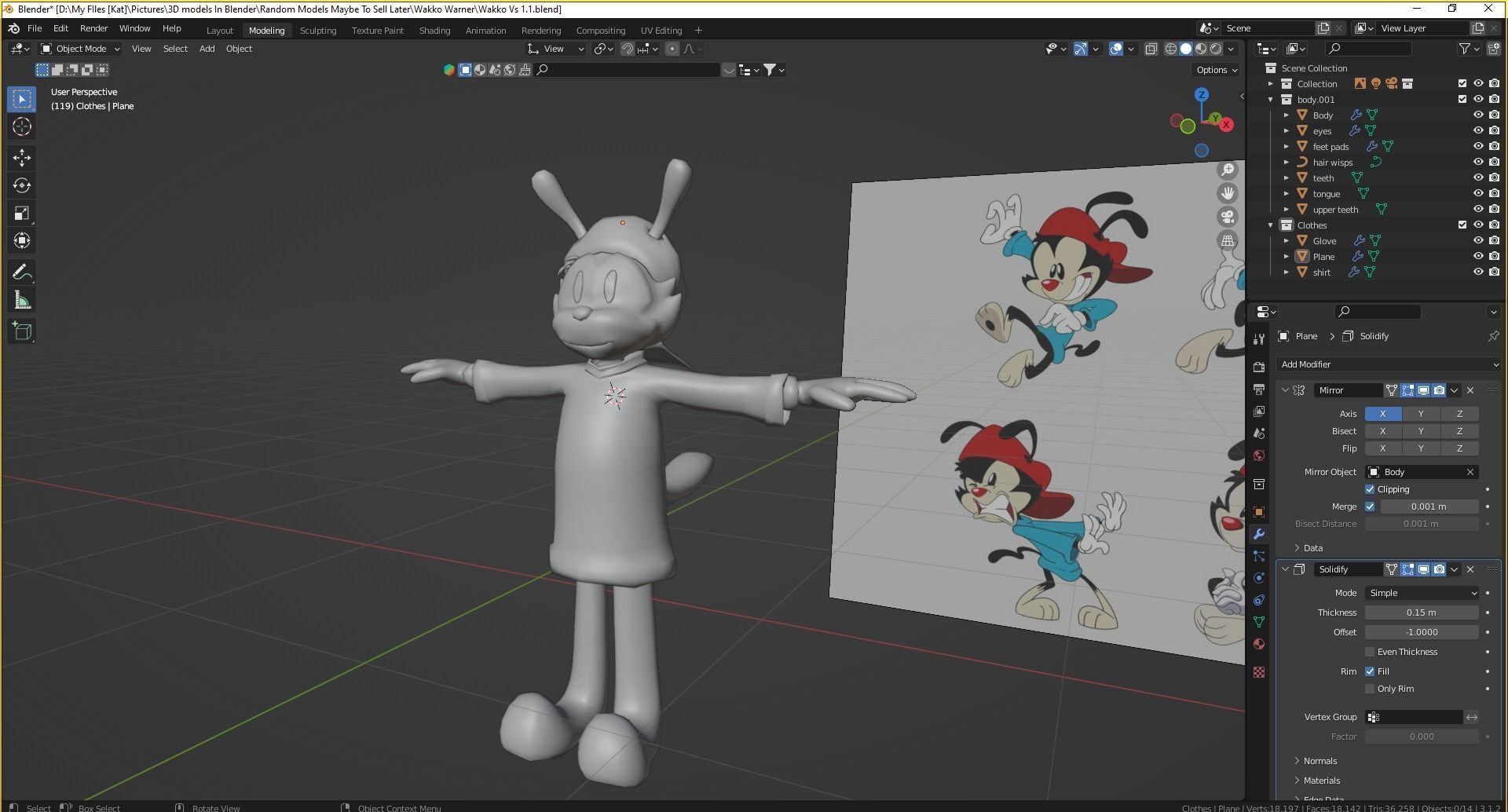Switch to the Sculpting workspace tab
Screen dimensions: 1508x812
[x=318, y=31]
